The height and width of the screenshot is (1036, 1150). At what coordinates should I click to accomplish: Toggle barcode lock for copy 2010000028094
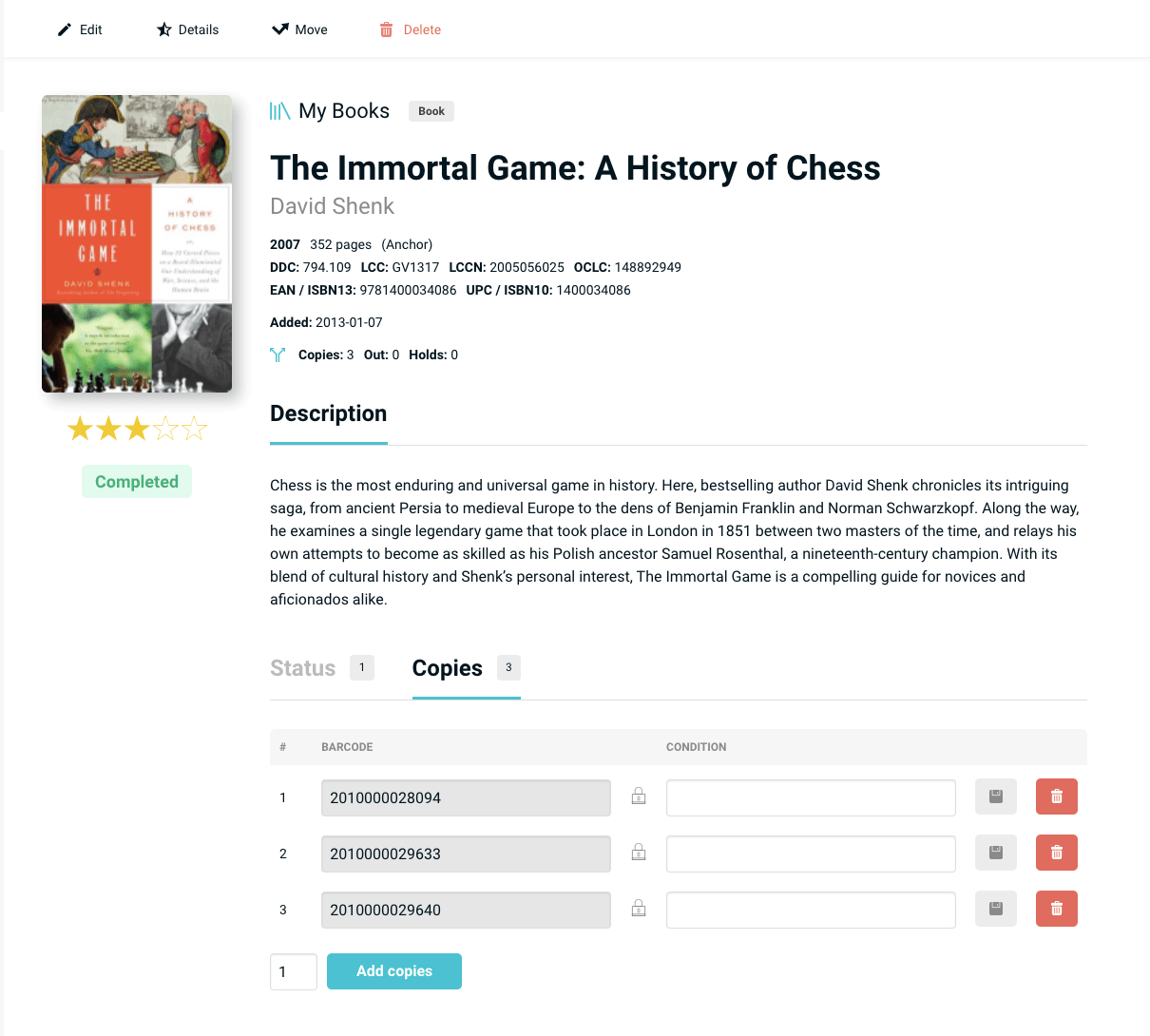tap(639, 796)
